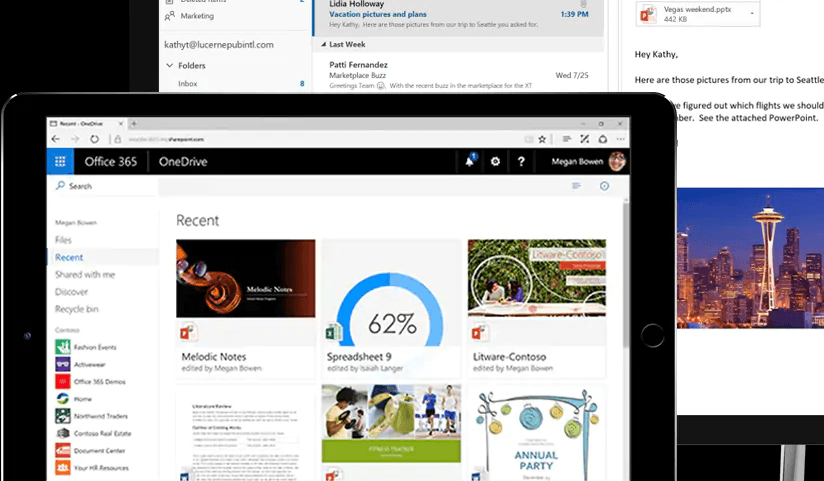Image resolution: width=824 pixels, height=481 pixels.
Task: Collapse the Folders section in Outlook
Action: (x=169, y=65)
